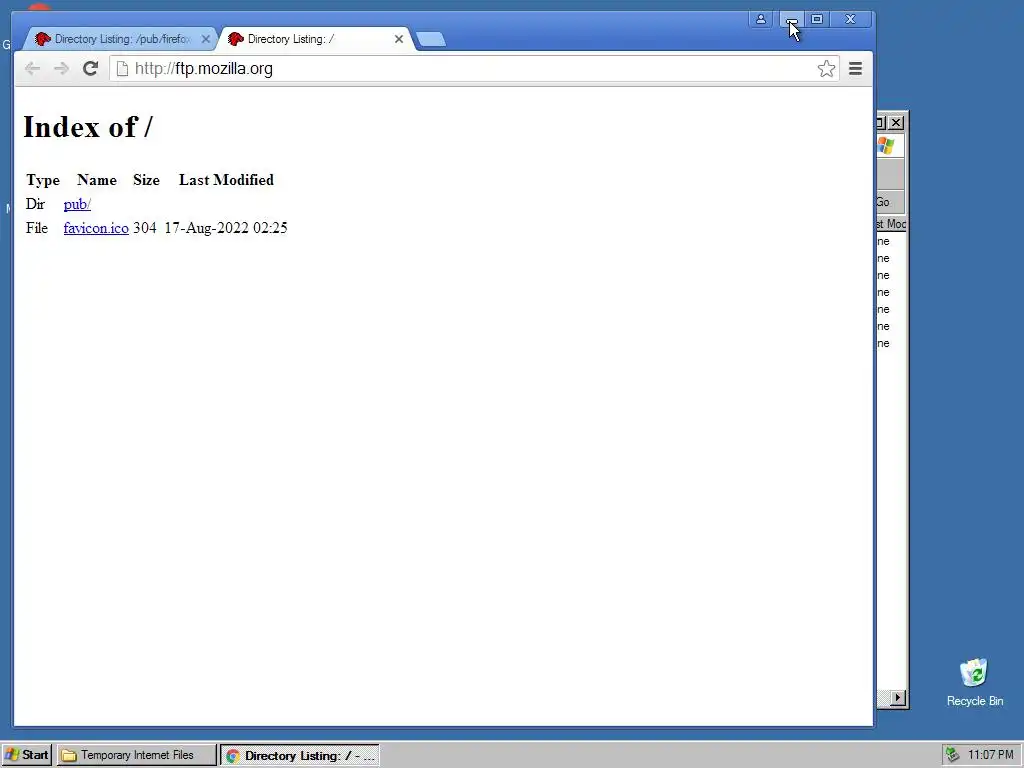Click the Size column header
Image resolution: width=1024 pixels, height=768 pixels.
click(x=146, y=180)
